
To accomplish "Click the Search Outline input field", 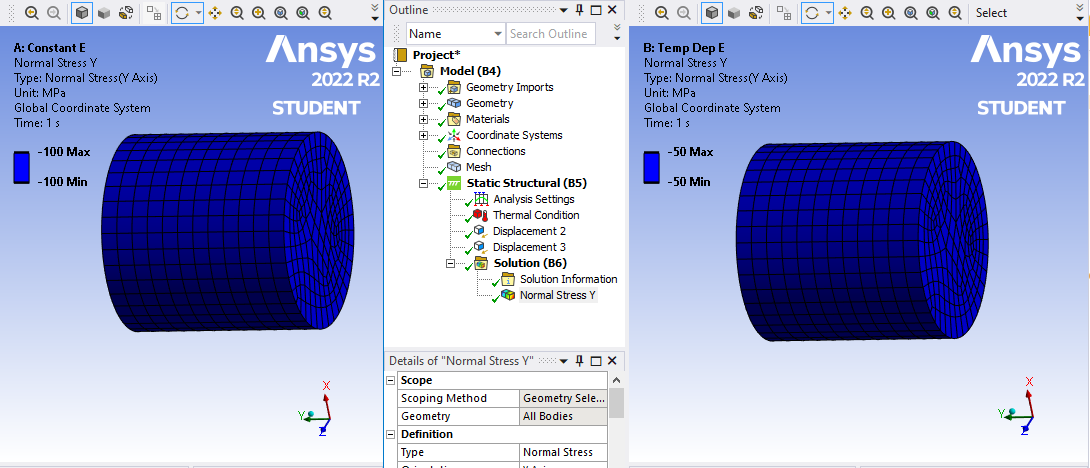I will 550,33.
